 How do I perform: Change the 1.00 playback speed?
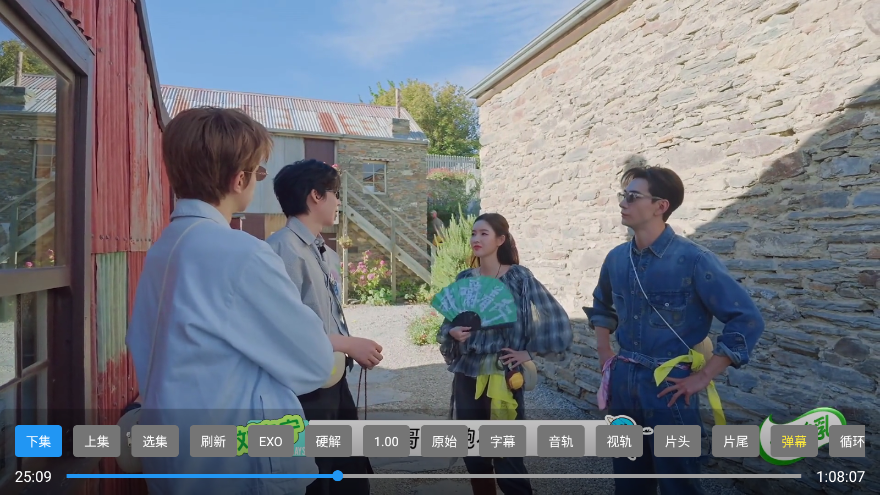click(386, 441)
